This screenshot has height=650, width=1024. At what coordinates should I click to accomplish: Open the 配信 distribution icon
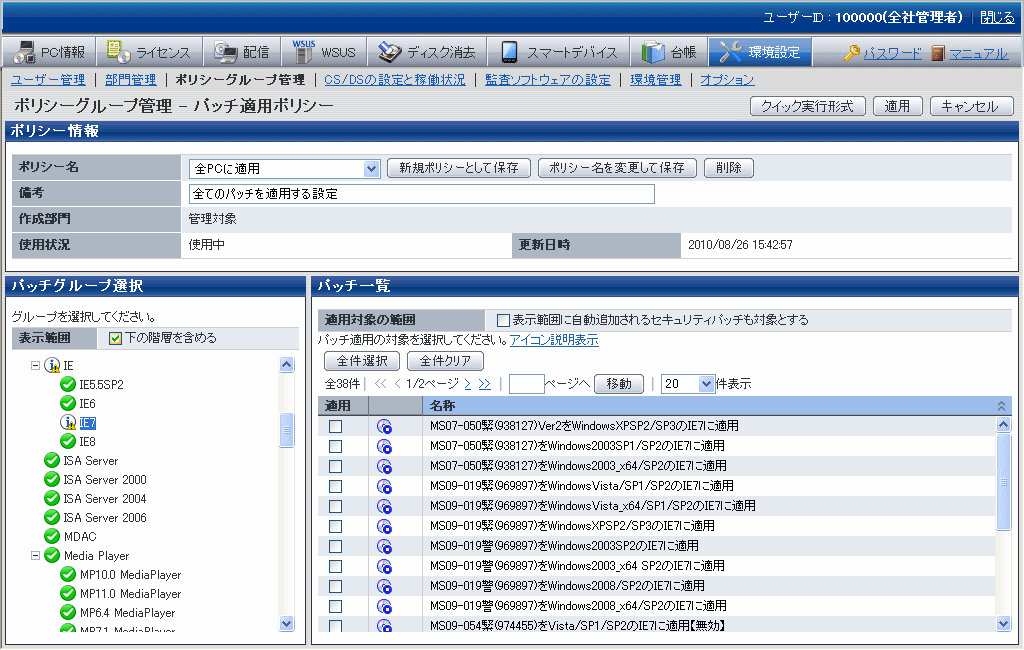(226, 52)
